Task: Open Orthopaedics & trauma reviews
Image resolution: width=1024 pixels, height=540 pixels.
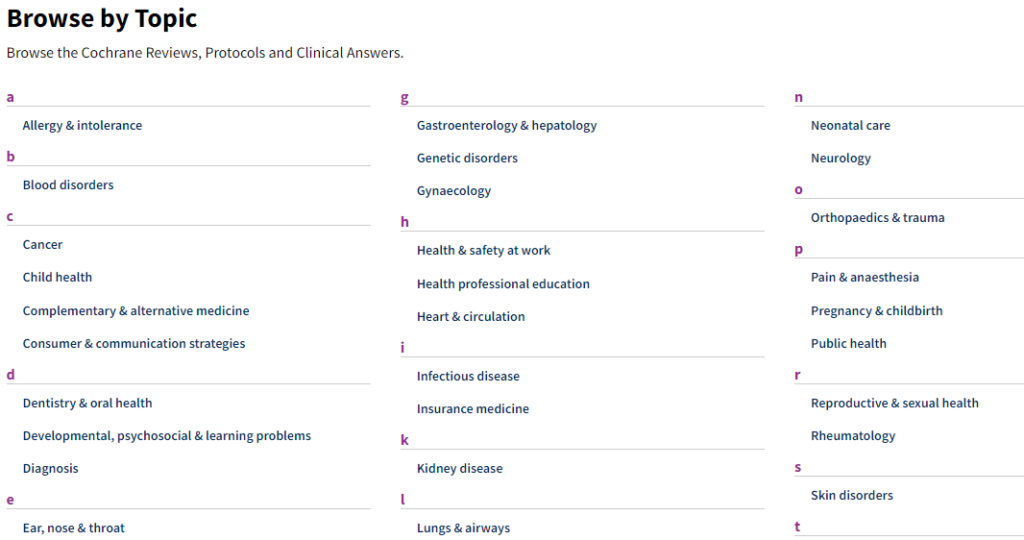Action: click(878, 218)
